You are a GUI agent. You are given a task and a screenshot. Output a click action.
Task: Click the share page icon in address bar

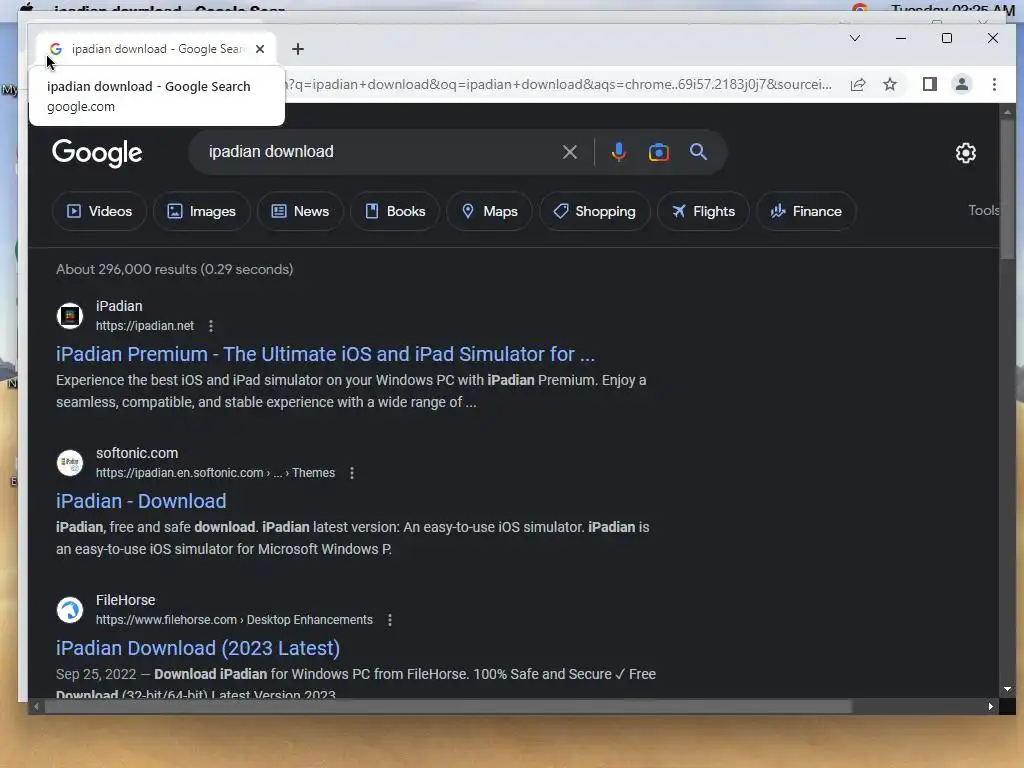(x=858, y=84)
